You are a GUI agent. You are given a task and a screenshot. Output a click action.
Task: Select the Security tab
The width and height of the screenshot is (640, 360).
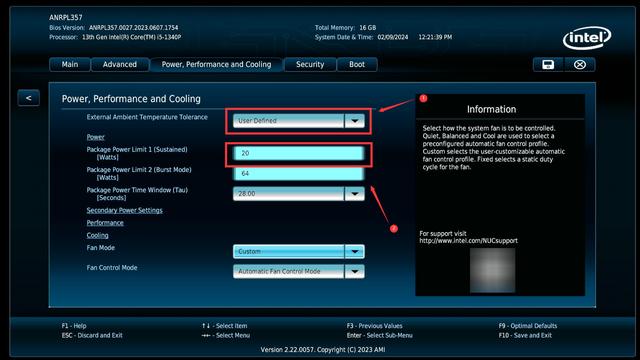pos(310,64)
